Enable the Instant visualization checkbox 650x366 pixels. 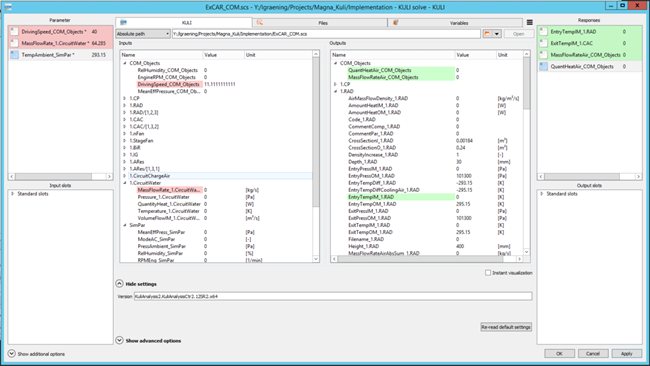tap(488, 273)
